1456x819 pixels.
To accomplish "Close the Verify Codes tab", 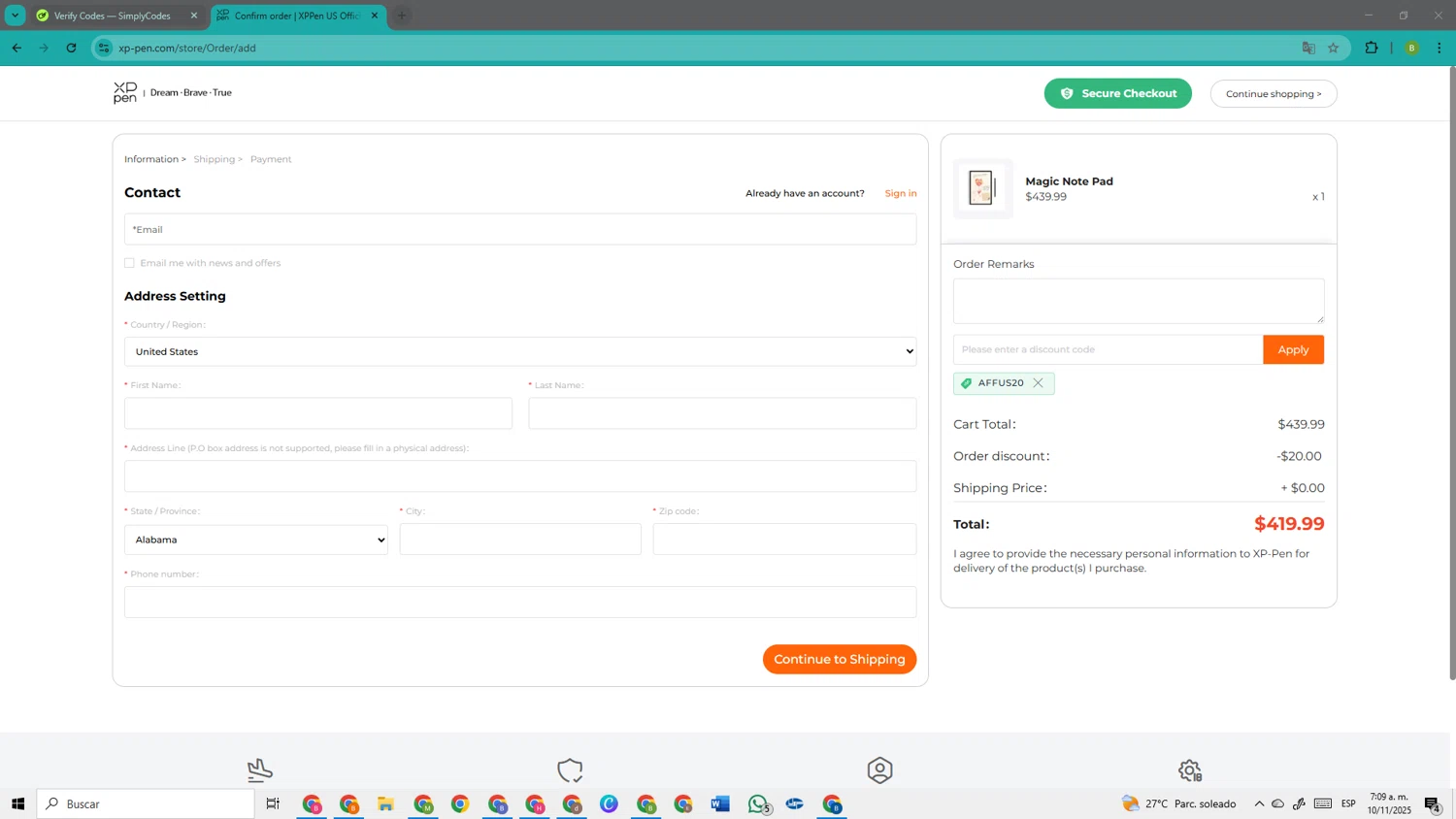I will click(193, 16).
